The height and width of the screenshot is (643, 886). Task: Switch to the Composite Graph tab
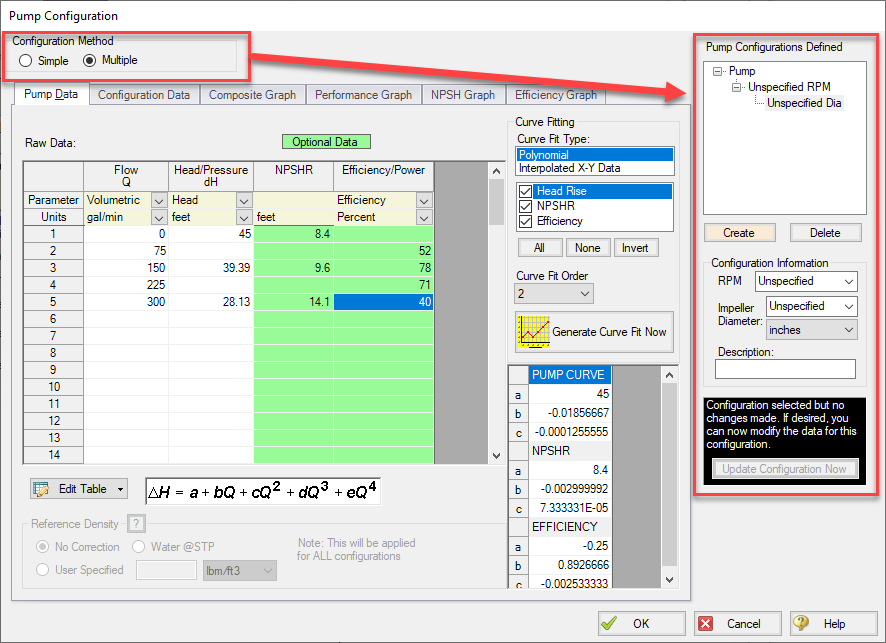[x=252, y=95]
